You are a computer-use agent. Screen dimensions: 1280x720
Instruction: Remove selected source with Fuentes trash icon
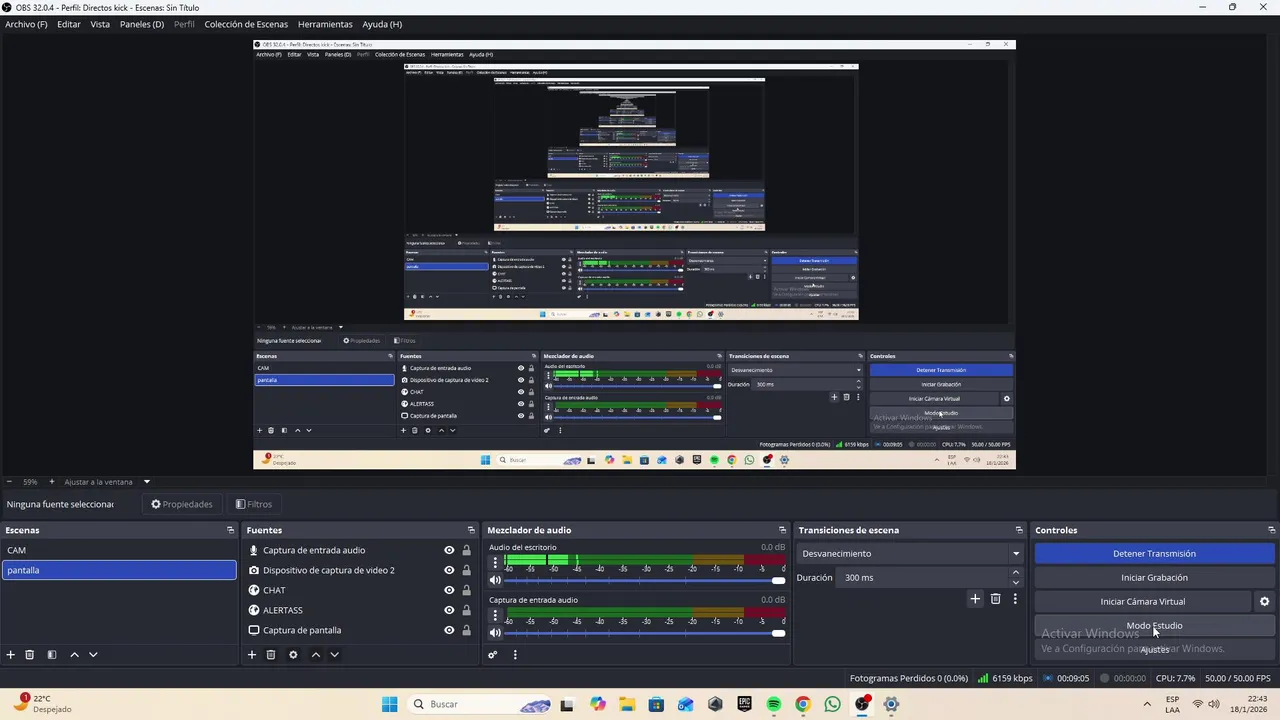271,655
